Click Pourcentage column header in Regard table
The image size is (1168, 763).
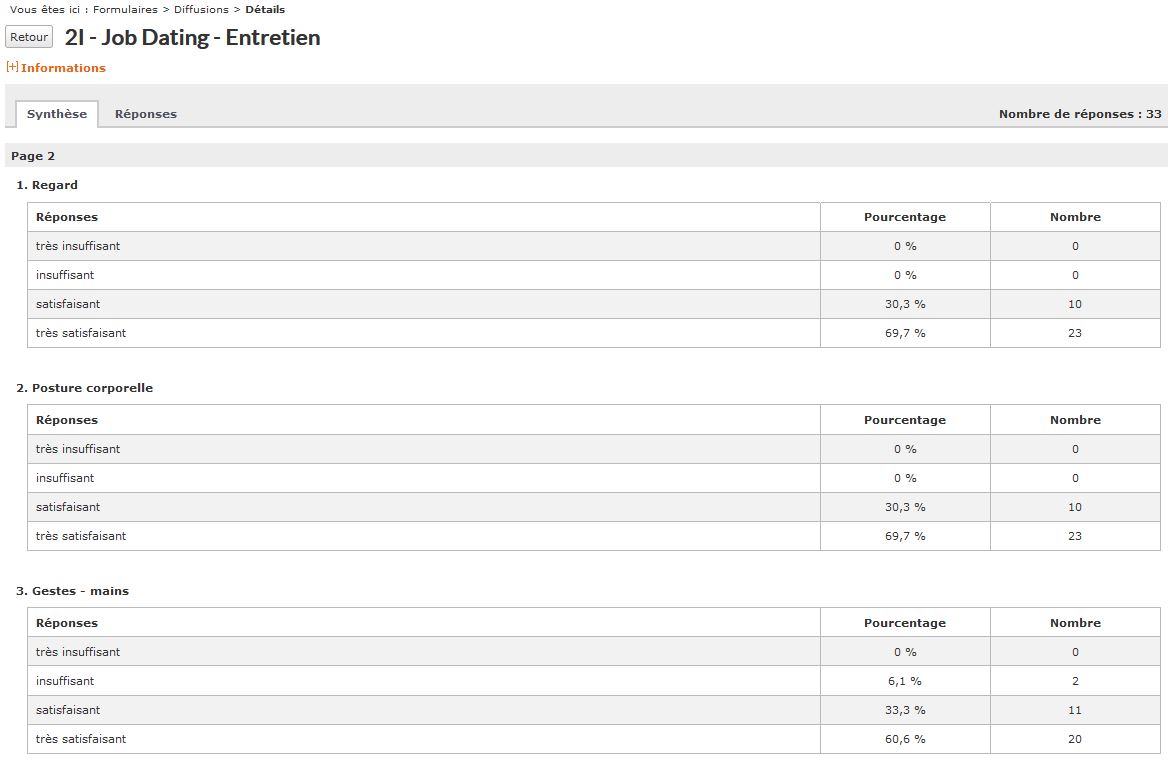(905, 217)
